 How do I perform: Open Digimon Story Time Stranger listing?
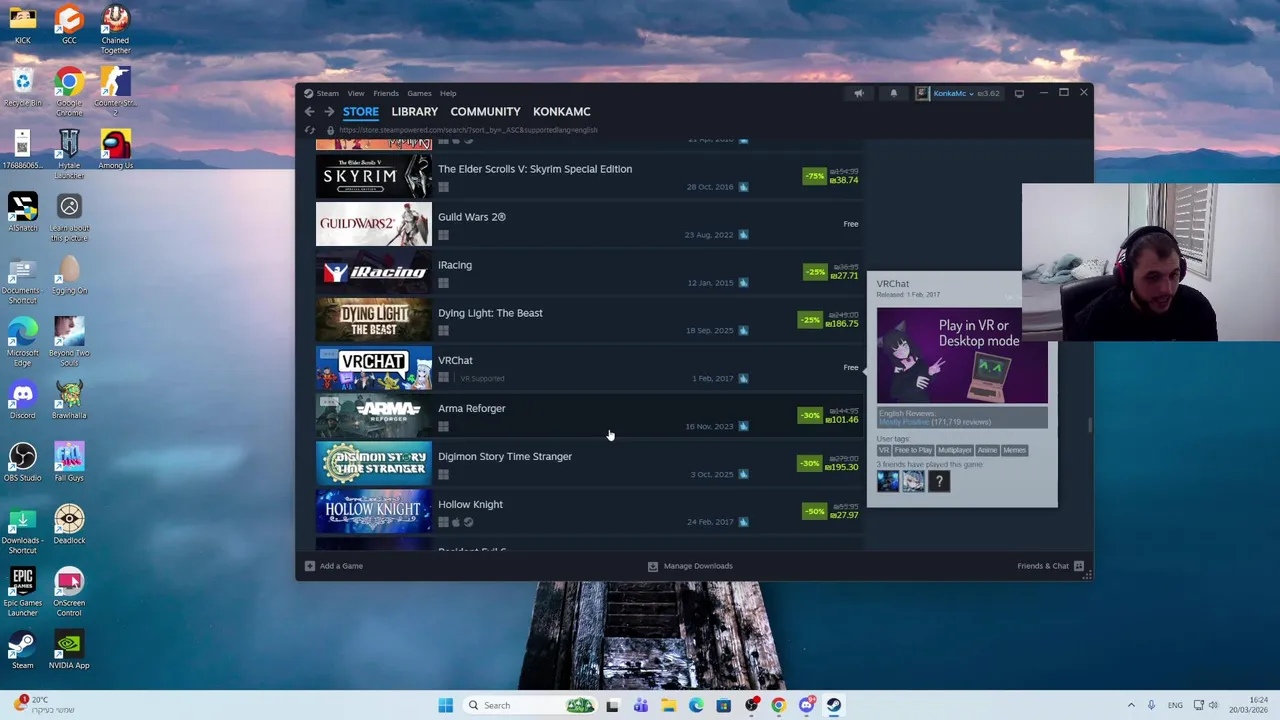tap(589, 465)
